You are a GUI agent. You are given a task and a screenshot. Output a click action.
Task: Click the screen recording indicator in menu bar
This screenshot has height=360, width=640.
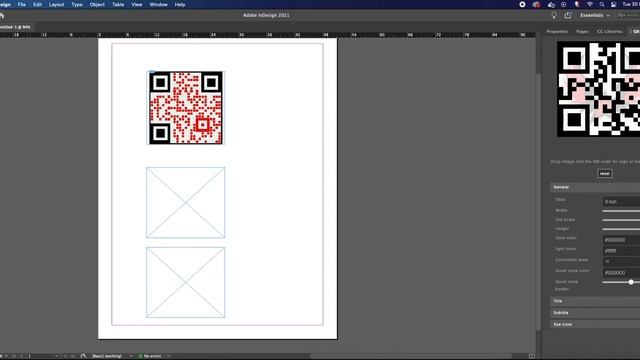(x=522, y=4)
